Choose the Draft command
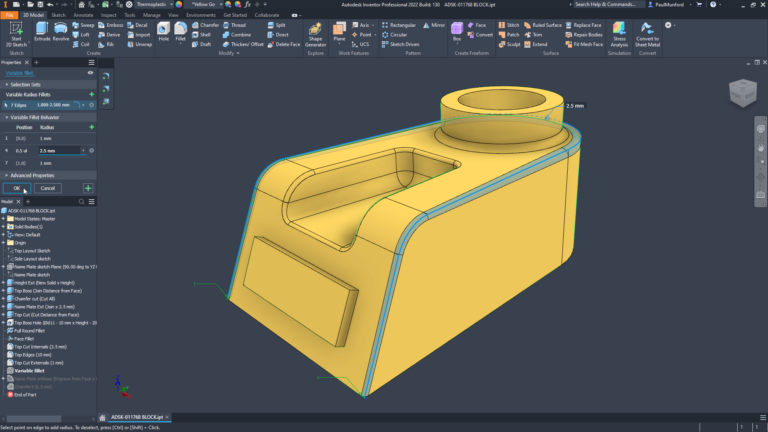 click(x=201, y=44)
